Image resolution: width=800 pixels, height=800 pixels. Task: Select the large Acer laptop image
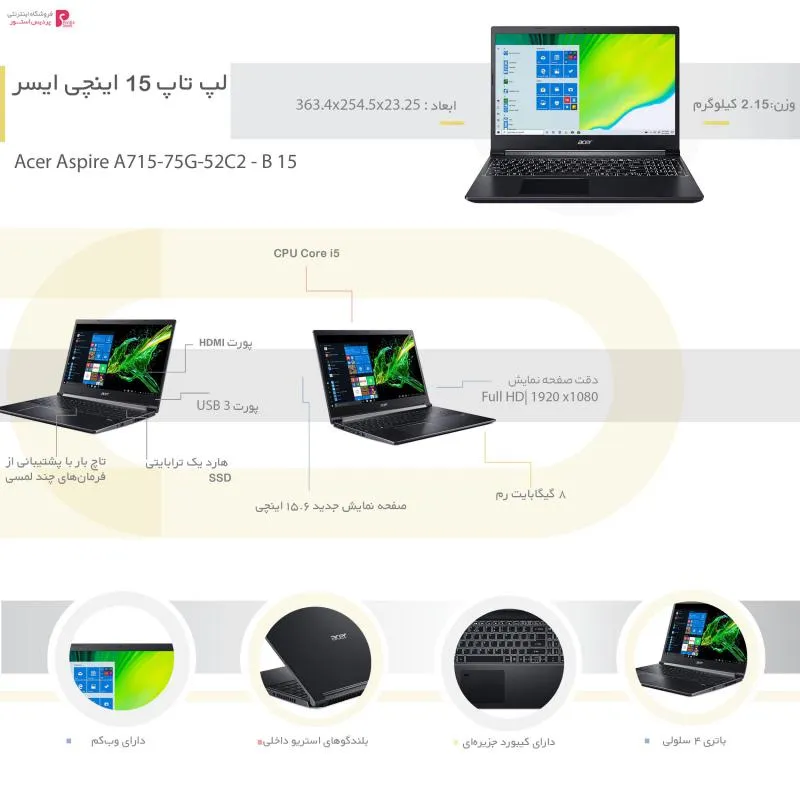584,114
